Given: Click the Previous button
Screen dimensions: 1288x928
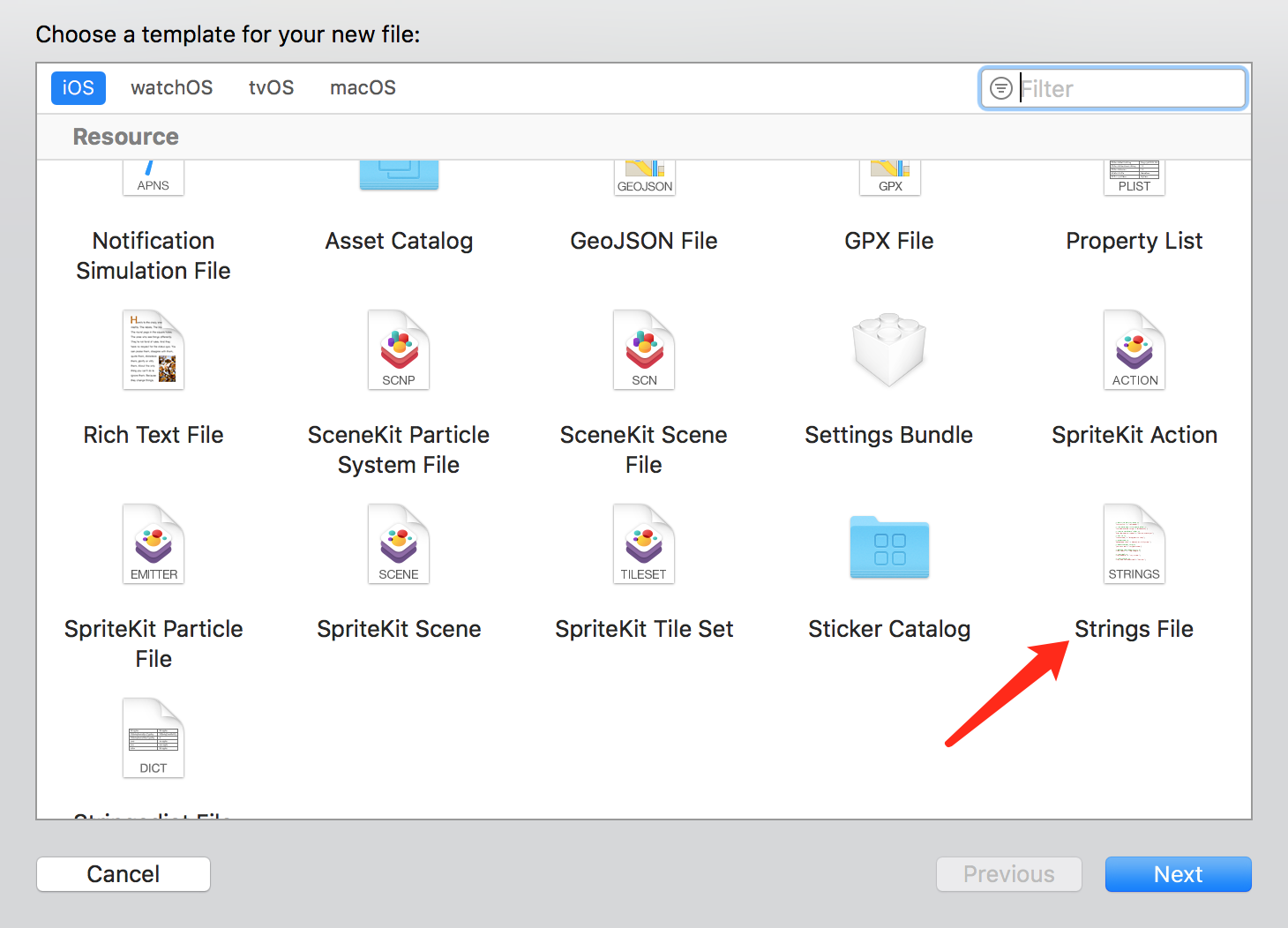Looking at the screenshot, I should tap(1009, 874).
